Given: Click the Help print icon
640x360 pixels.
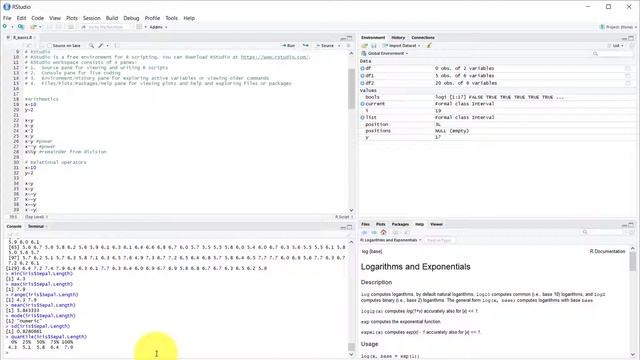Looking at the screenshot, I should [395, 233].
